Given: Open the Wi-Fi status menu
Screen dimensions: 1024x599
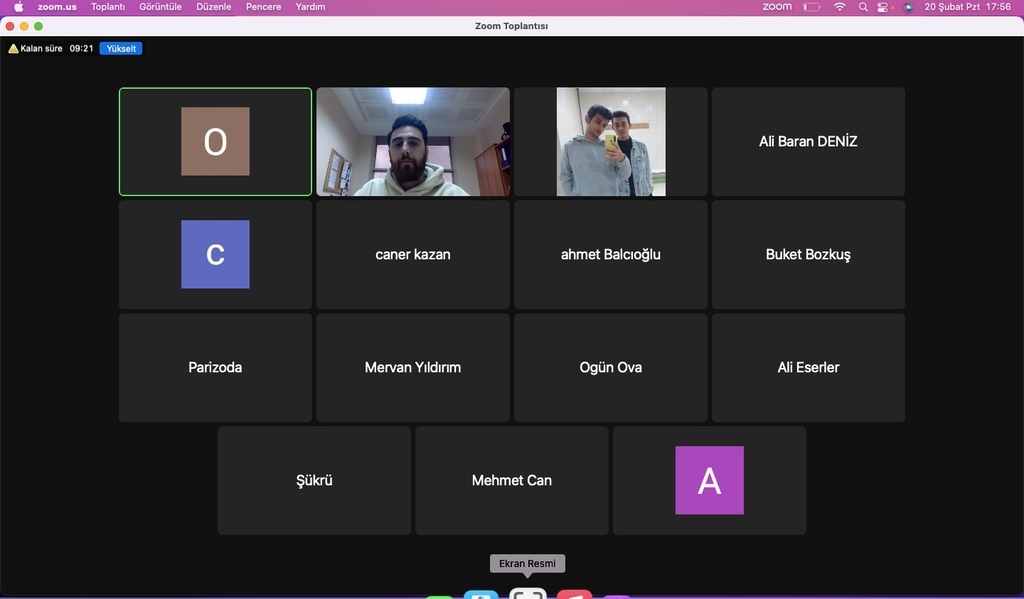Looking at the screenshot, I should 839,7.
